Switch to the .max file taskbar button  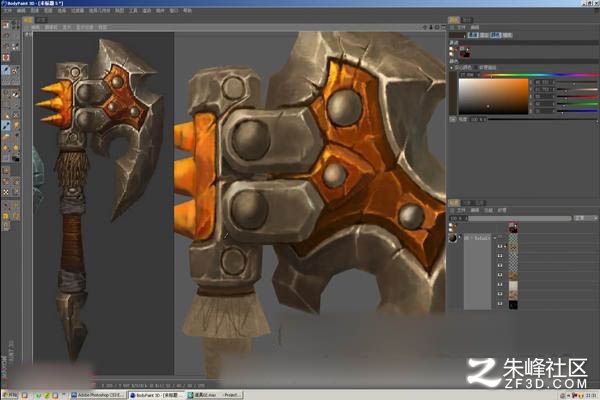coord(204,395)
